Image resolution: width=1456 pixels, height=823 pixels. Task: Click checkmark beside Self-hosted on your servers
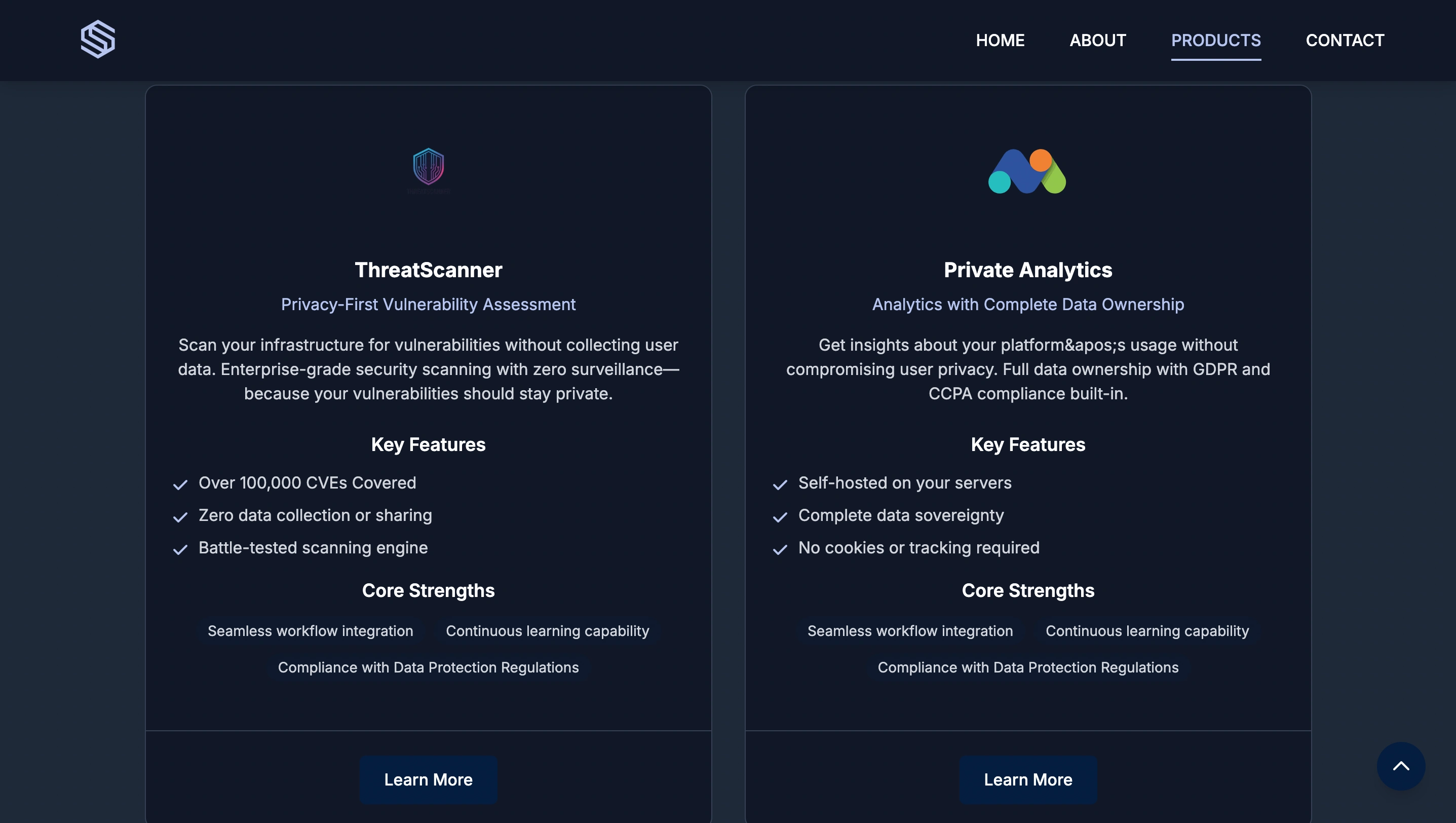click(x=780, y=484)
